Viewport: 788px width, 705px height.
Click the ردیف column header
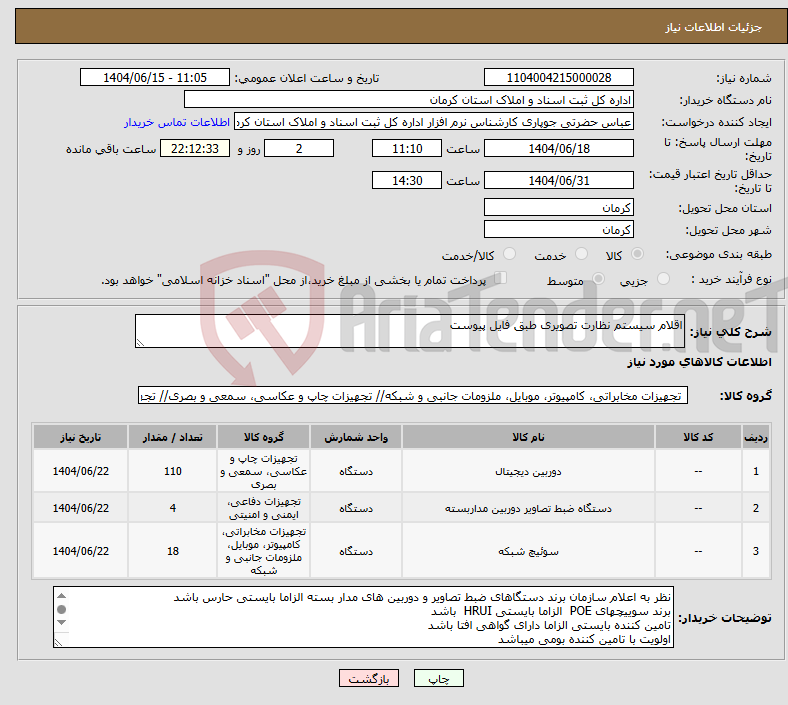[x=756, y=437]
